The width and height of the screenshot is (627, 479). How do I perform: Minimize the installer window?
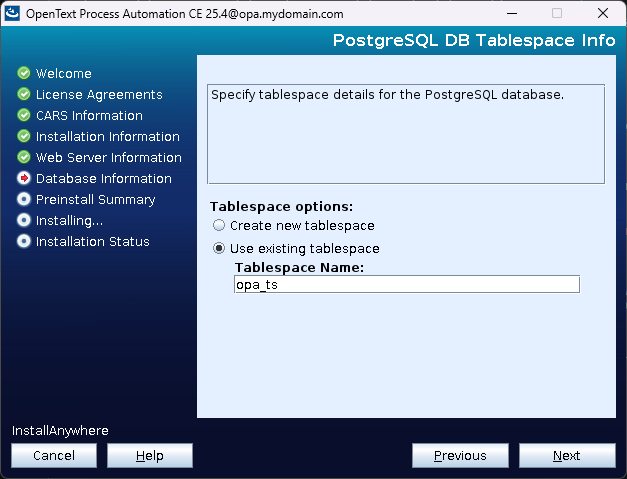pos(512,13)
